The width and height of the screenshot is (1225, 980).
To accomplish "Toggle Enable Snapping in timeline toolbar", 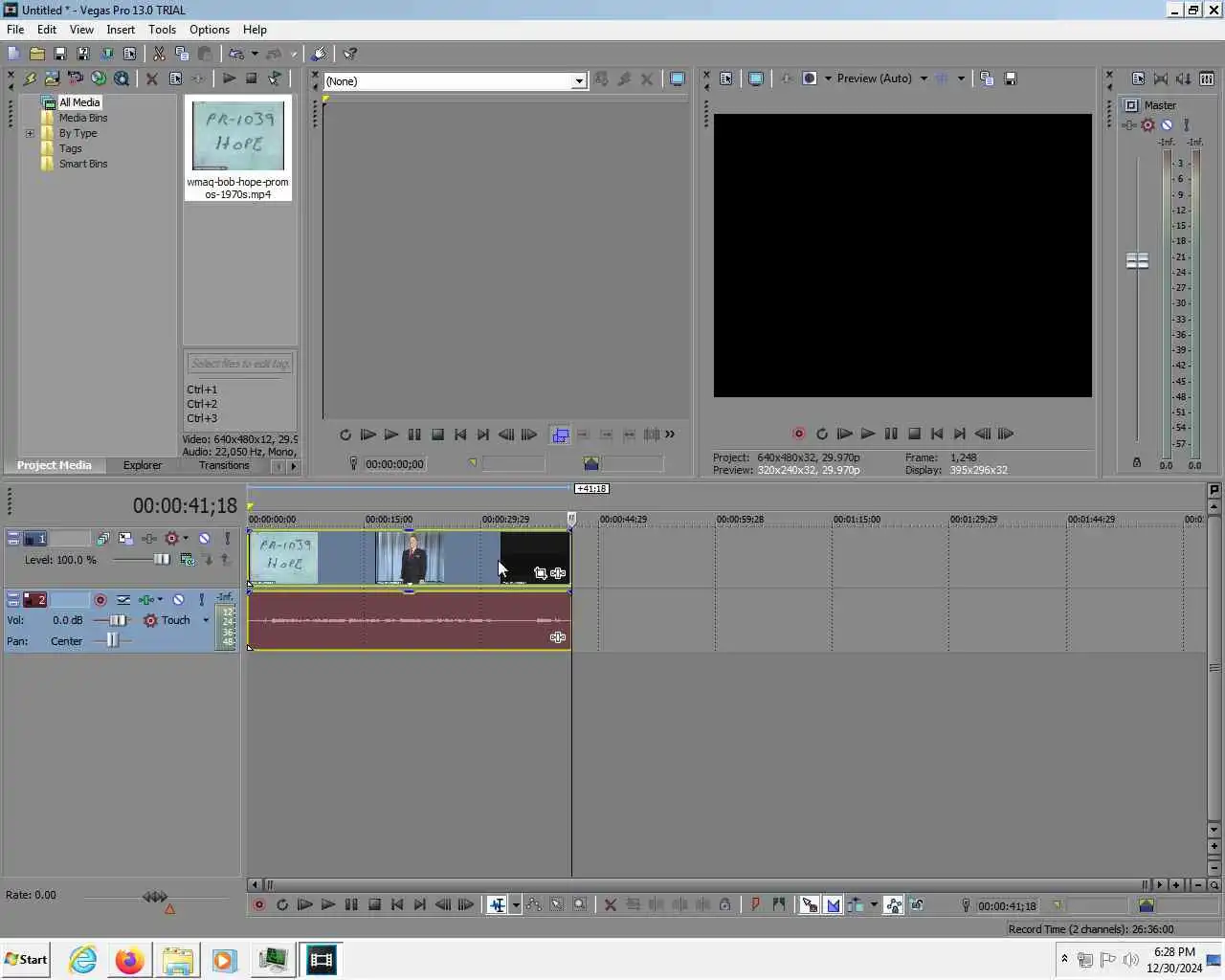I will (x=810, y=904).
